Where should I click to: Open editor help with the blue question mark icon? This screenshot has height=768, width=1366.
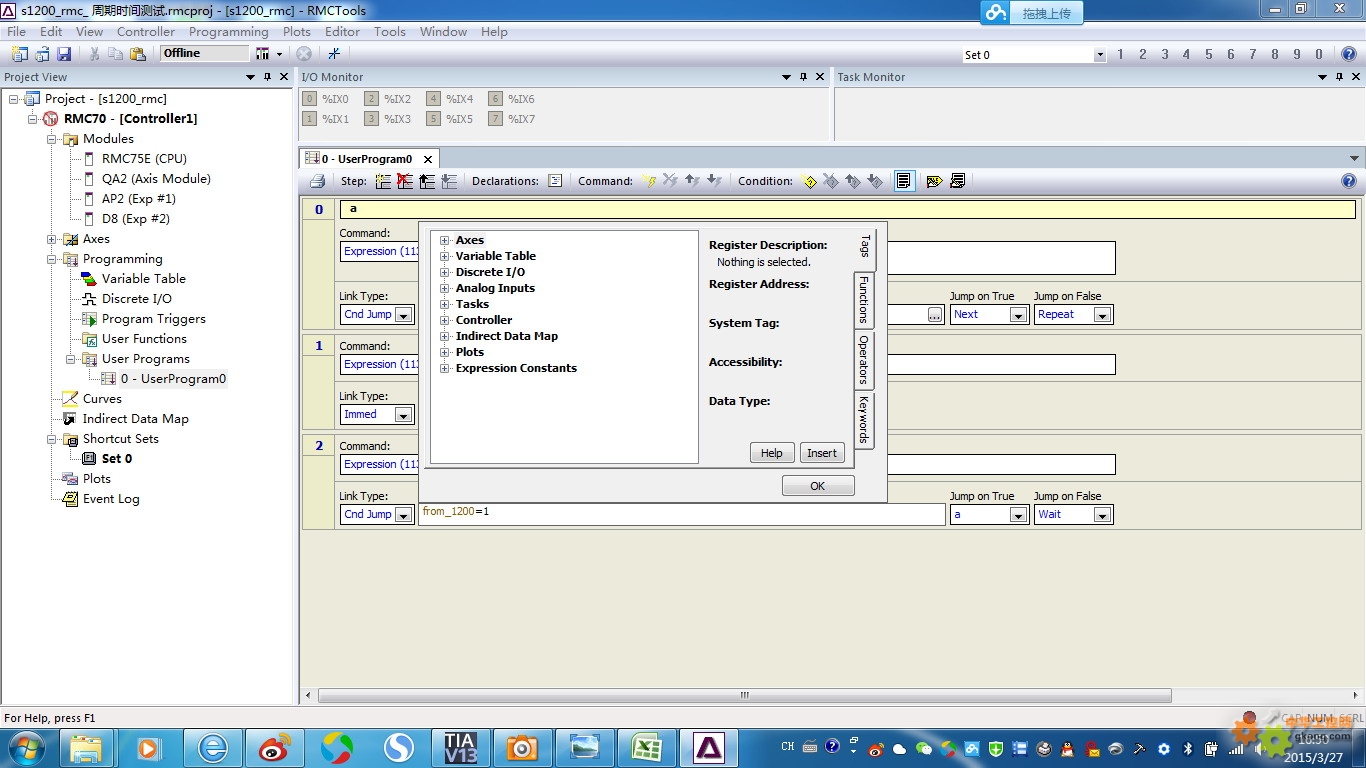(1348, 181)
